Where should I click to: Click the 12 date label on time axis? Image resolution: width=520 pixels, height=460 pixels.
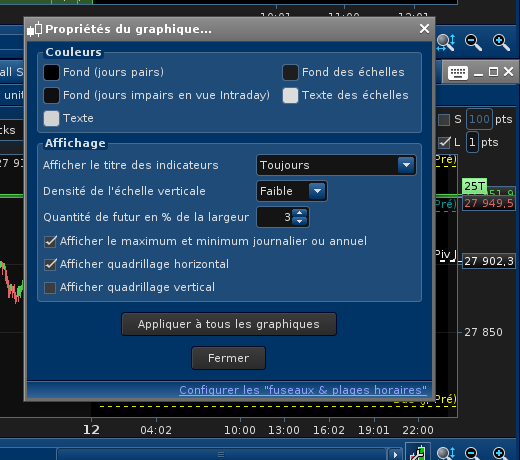click(91, 430)
